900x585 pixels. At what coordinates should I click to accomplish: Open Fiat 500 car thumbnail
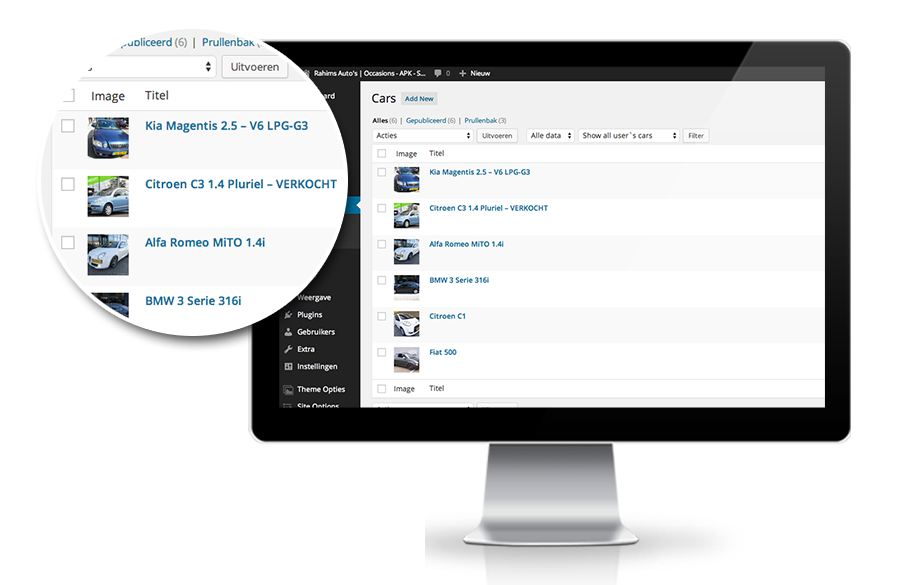[406, 360]
